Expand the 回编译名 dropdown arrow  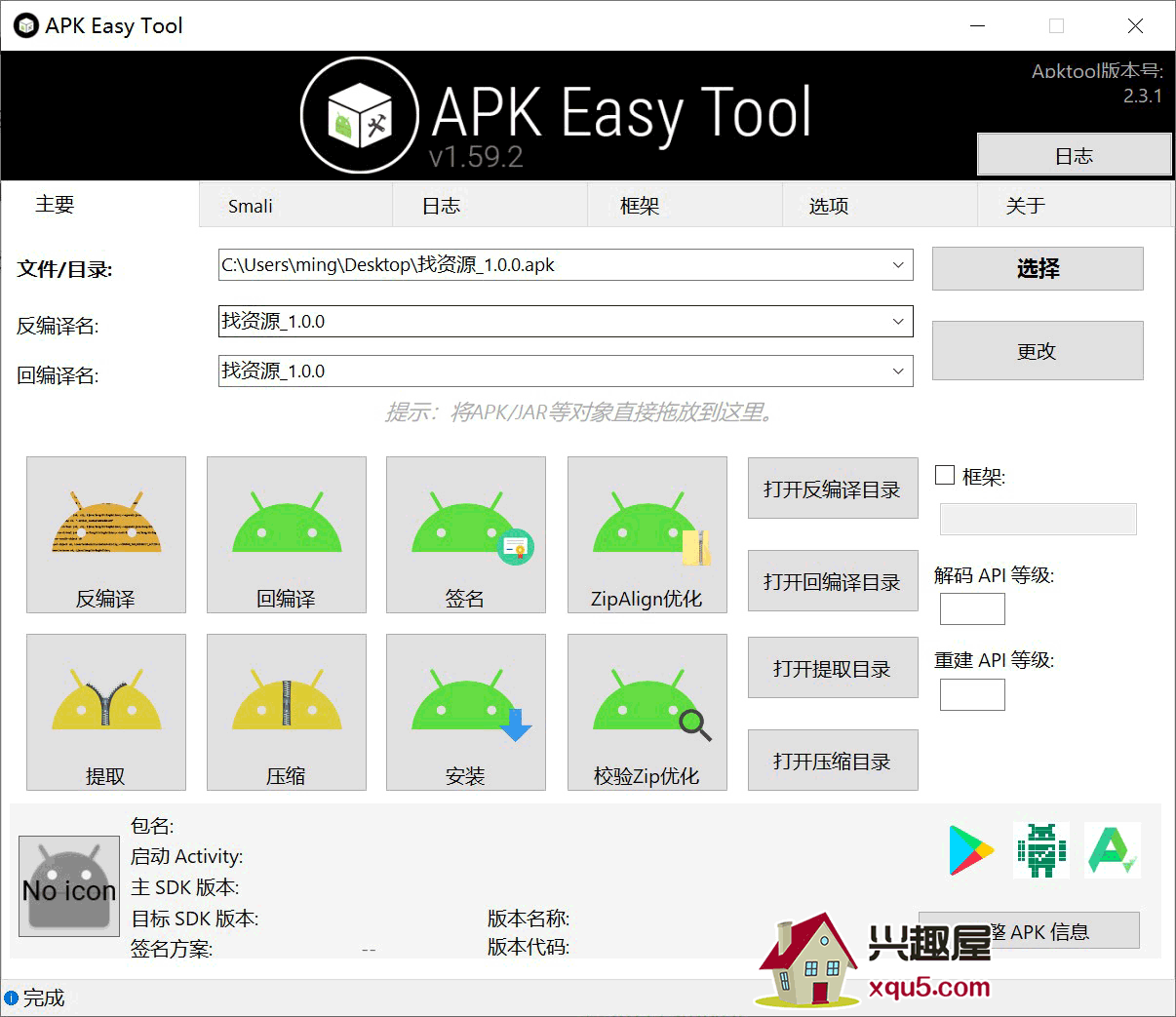[x=898, y=371]
